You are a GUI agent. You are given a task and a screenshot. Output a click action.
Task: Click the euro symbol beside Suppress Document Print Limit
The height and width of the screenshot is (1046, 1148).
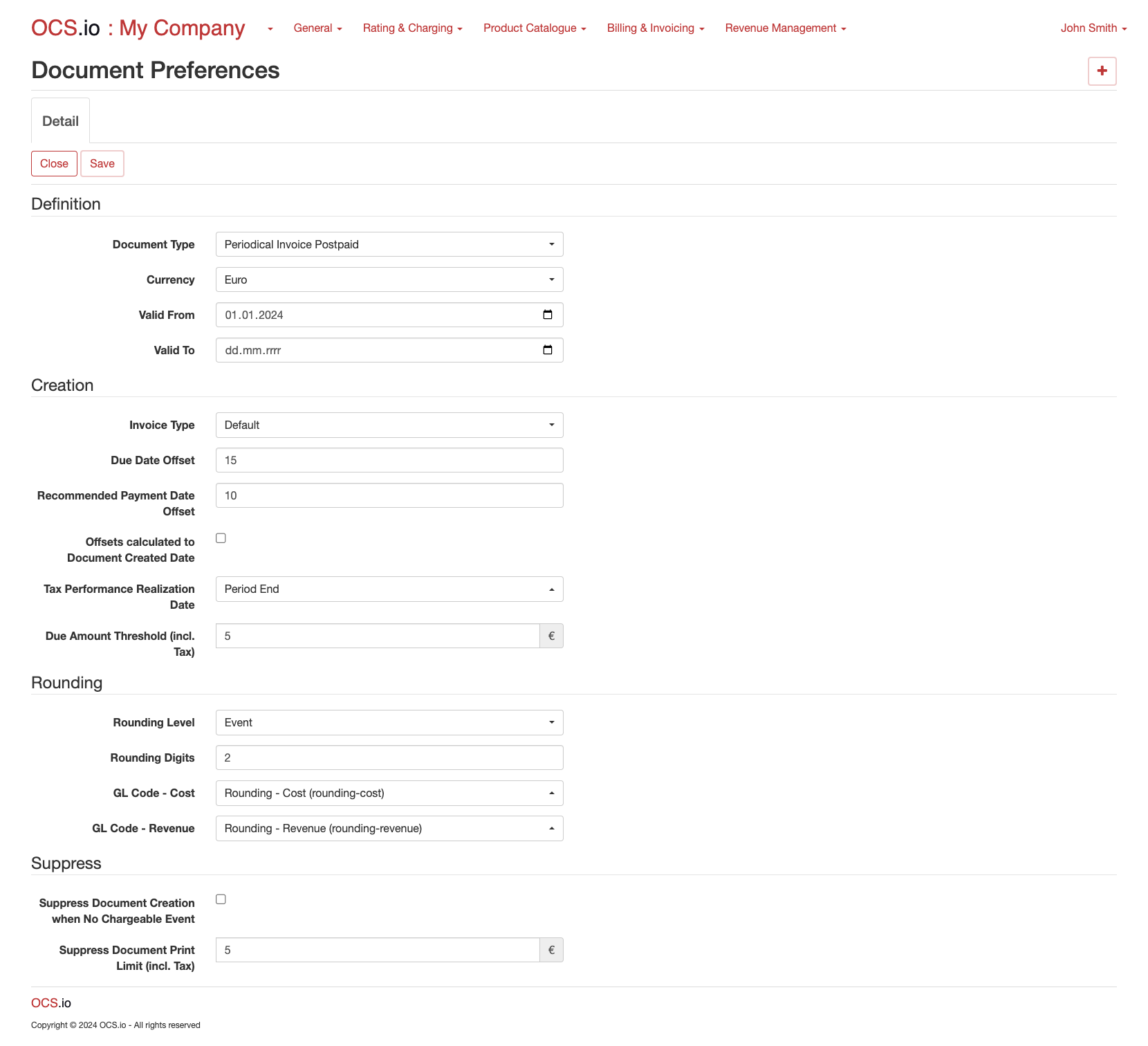pyautogui.click(x=551, y=950)
